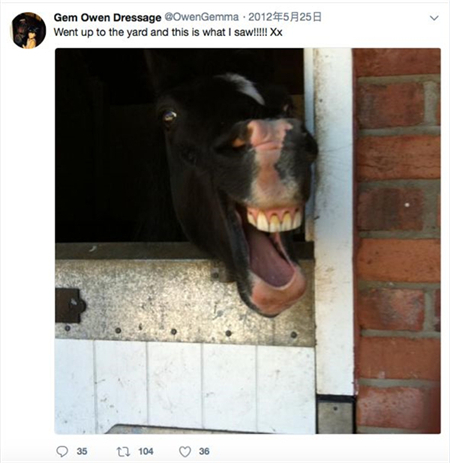
Task: Like the tweet with the heart icon
Action: [x=185, y=452]
